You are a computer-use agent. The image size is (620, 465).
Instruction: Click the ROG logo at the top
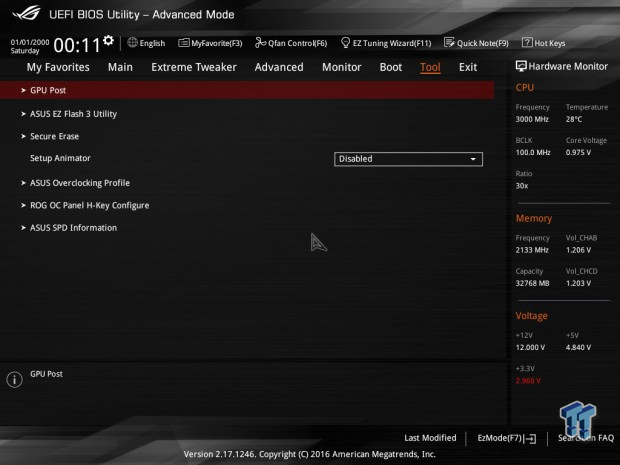tap(26, 13)
